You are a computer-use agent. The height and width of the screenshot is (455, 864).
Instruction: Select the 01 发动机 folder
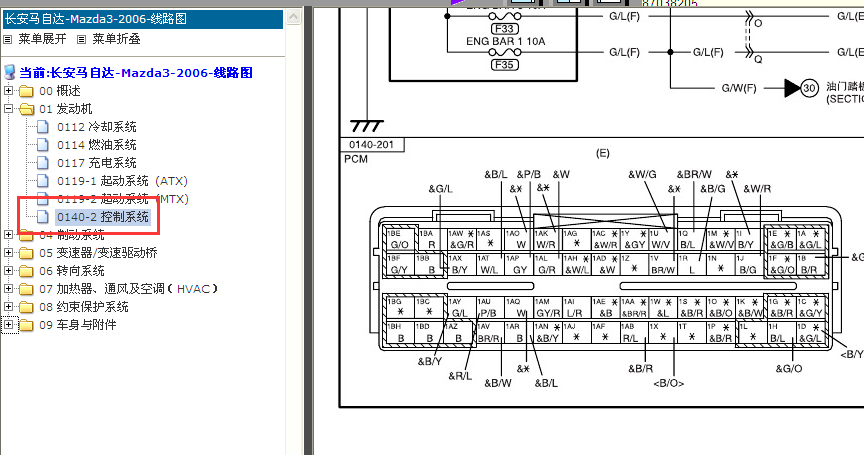click(x=66, y=109)
